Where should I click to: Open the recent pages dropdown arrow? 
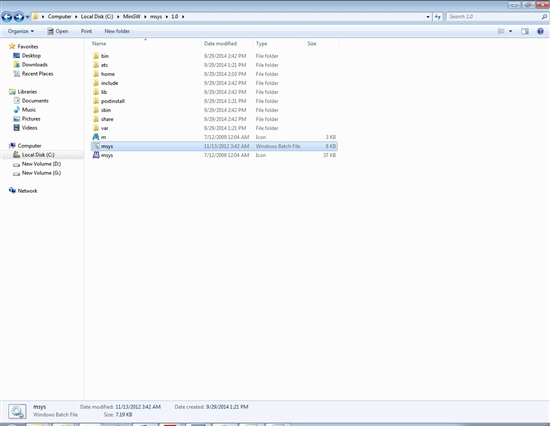click(27, 17)
